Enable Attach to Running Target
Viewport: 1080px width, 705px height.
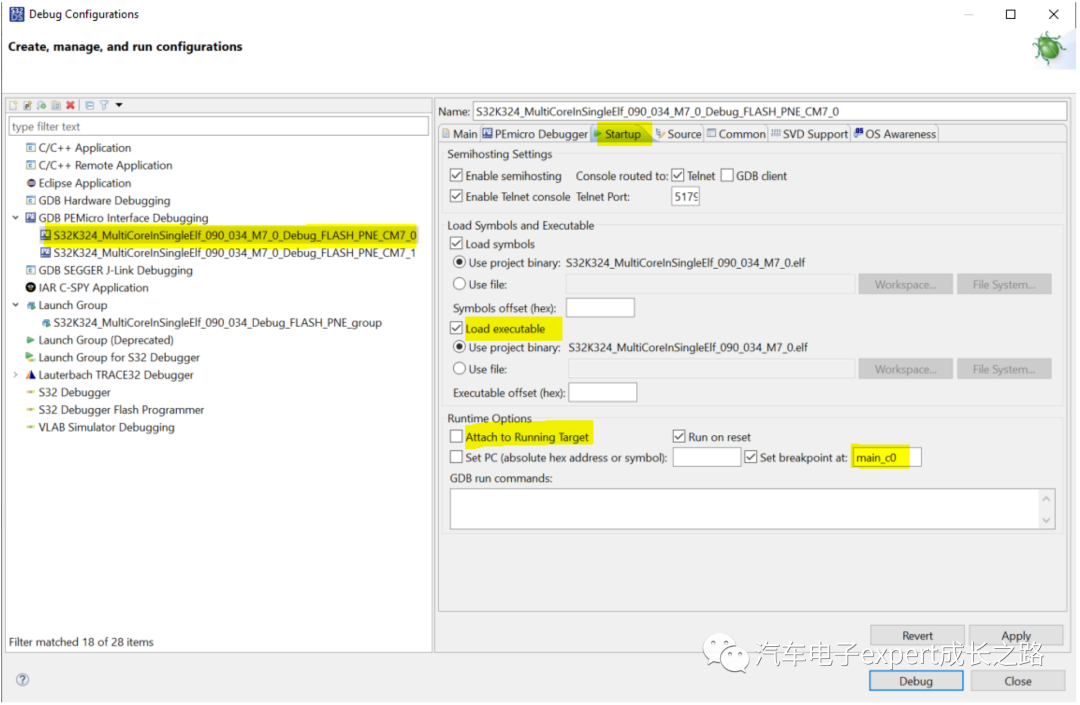(456, 436)
